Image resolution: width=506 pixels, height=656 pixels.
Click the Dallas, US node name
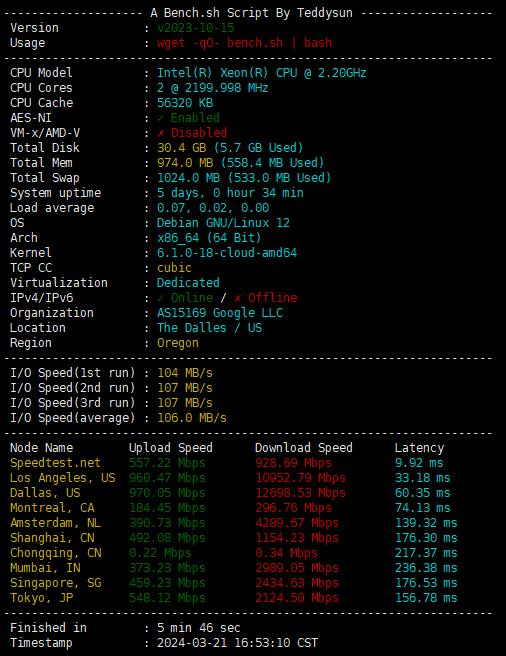[45, 493]
